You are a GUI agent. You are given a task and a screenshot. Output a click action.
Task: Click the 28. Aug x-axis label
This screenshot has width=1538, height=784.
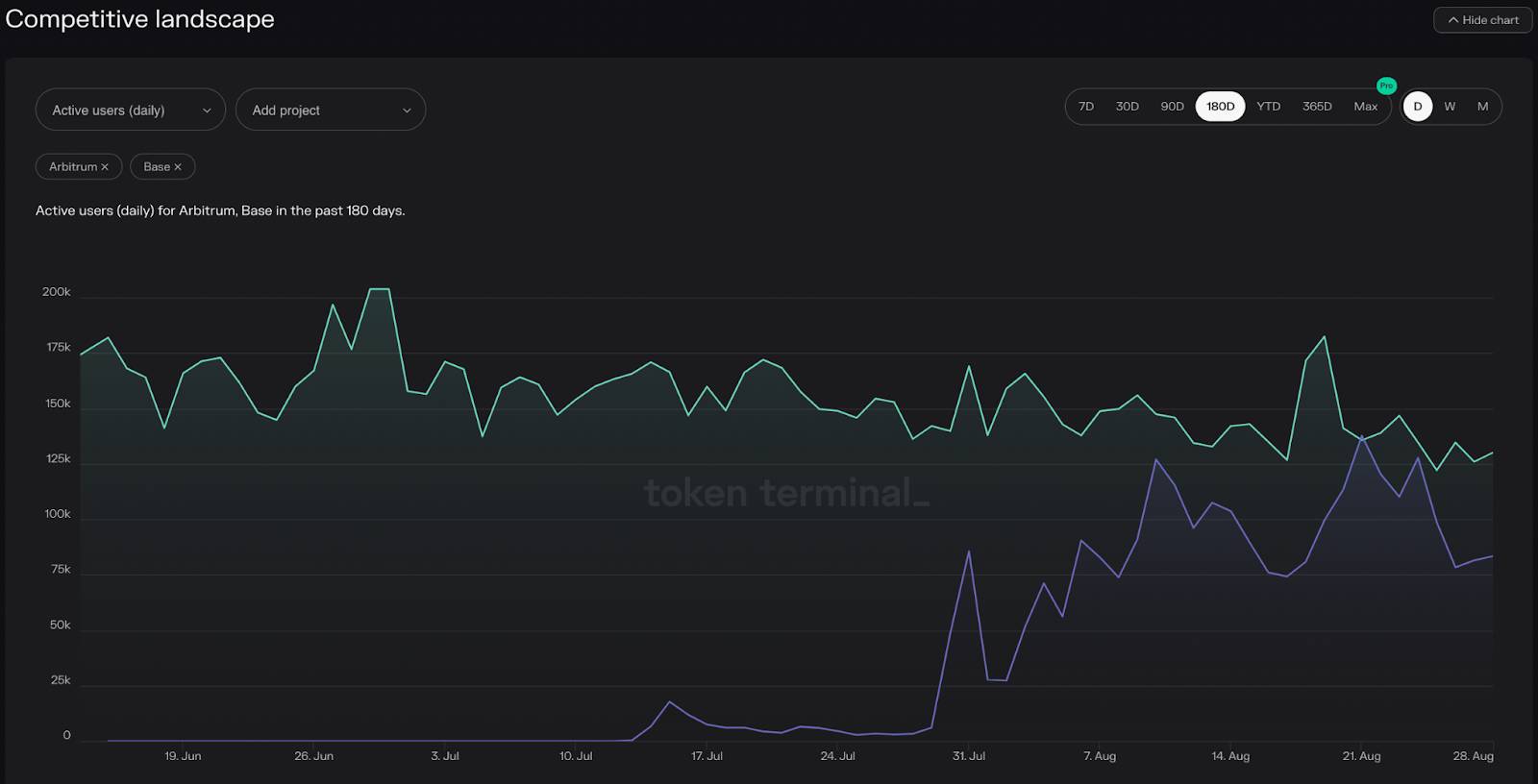coord(1473,756)
